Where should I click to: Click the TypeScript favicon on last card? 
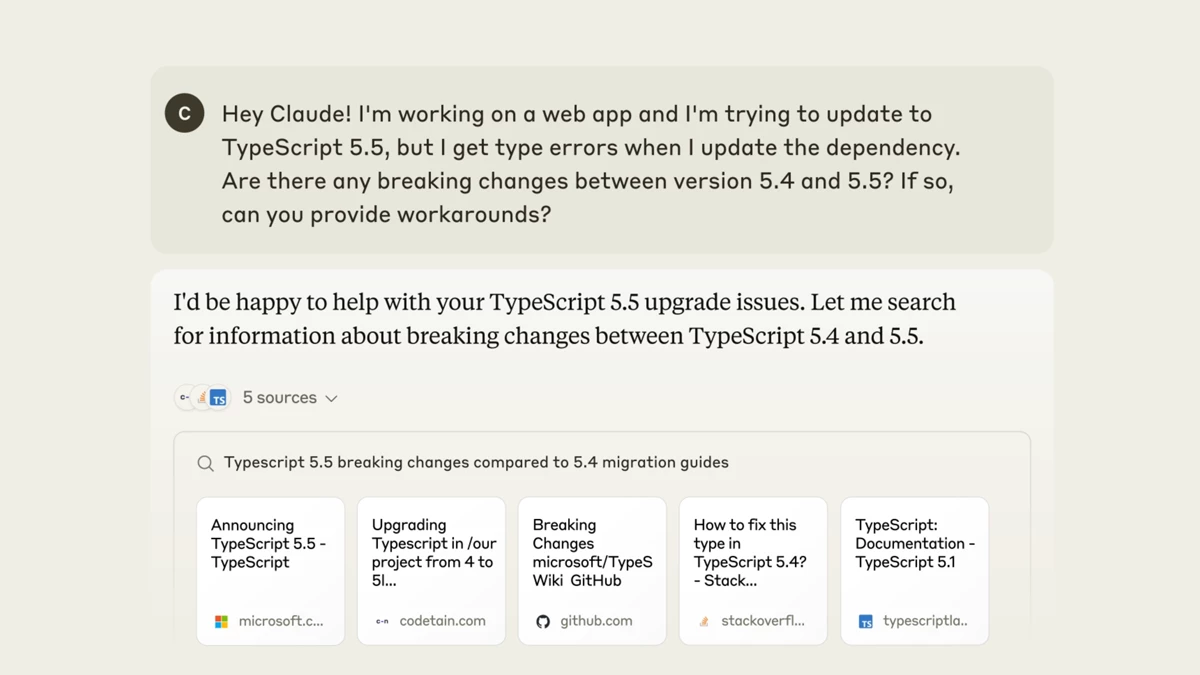866,621
